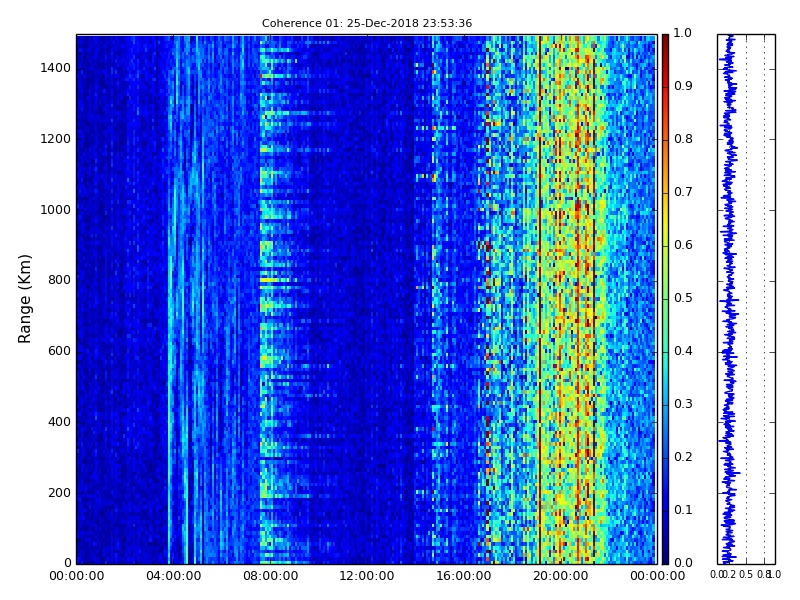
Task: Click the 0.9 colorbar label
Action: [x=683, y=86]
